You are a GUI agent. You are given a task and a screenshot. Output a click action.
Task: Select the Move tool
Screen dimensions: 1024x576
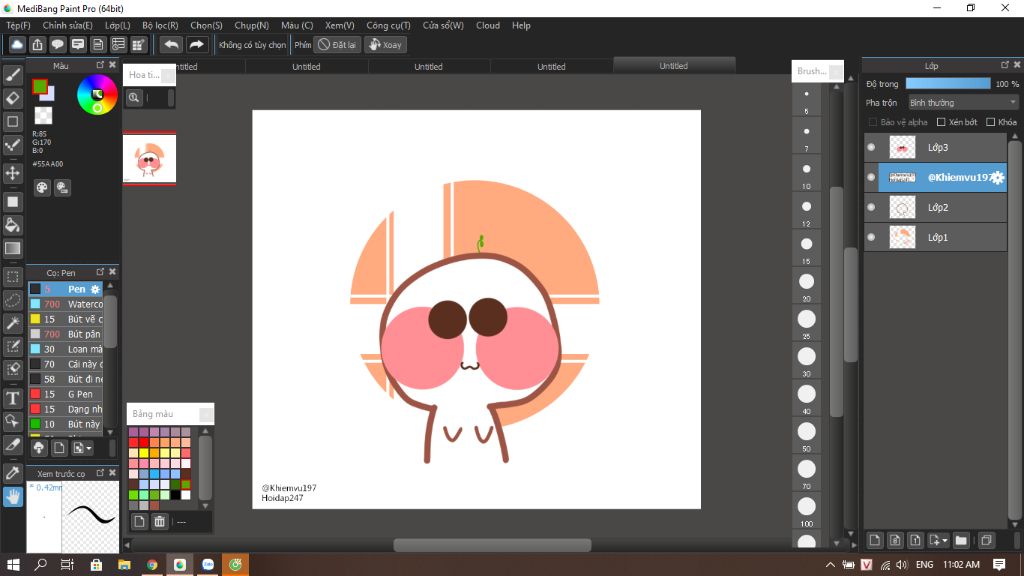pos(12,173)
